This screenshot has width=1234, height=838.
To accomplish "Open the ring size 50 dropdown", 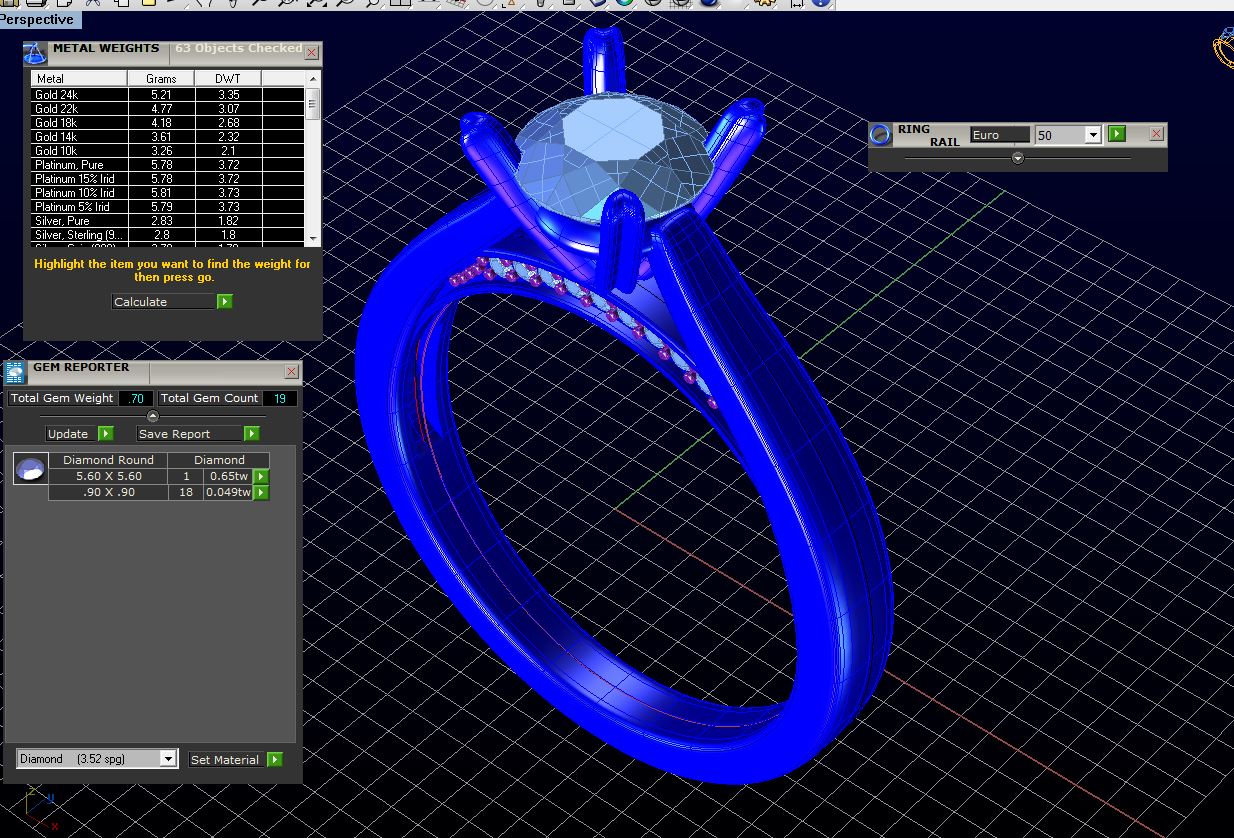I will [1093, 135].
